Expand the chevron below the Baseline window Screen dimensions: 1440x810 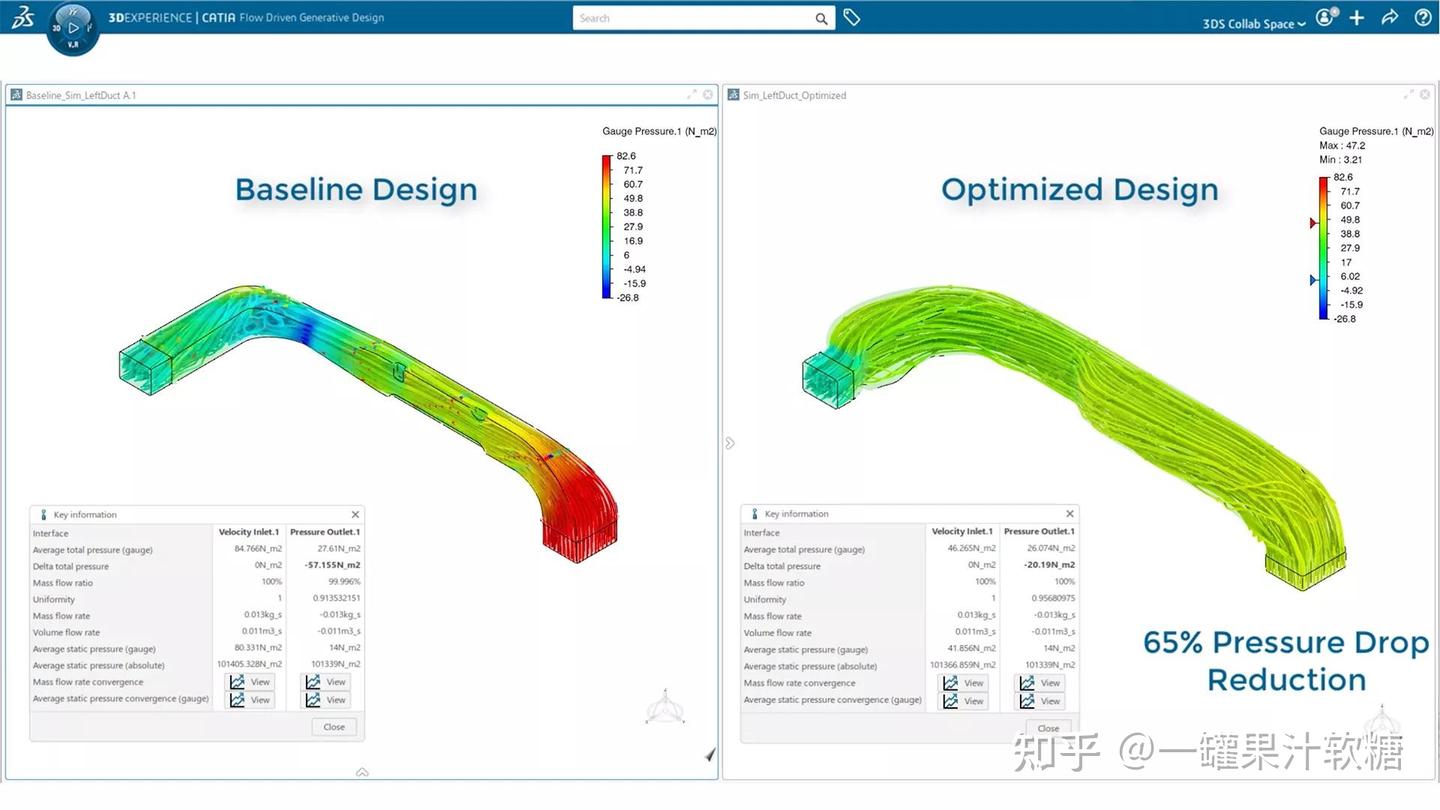click(362, 772)
